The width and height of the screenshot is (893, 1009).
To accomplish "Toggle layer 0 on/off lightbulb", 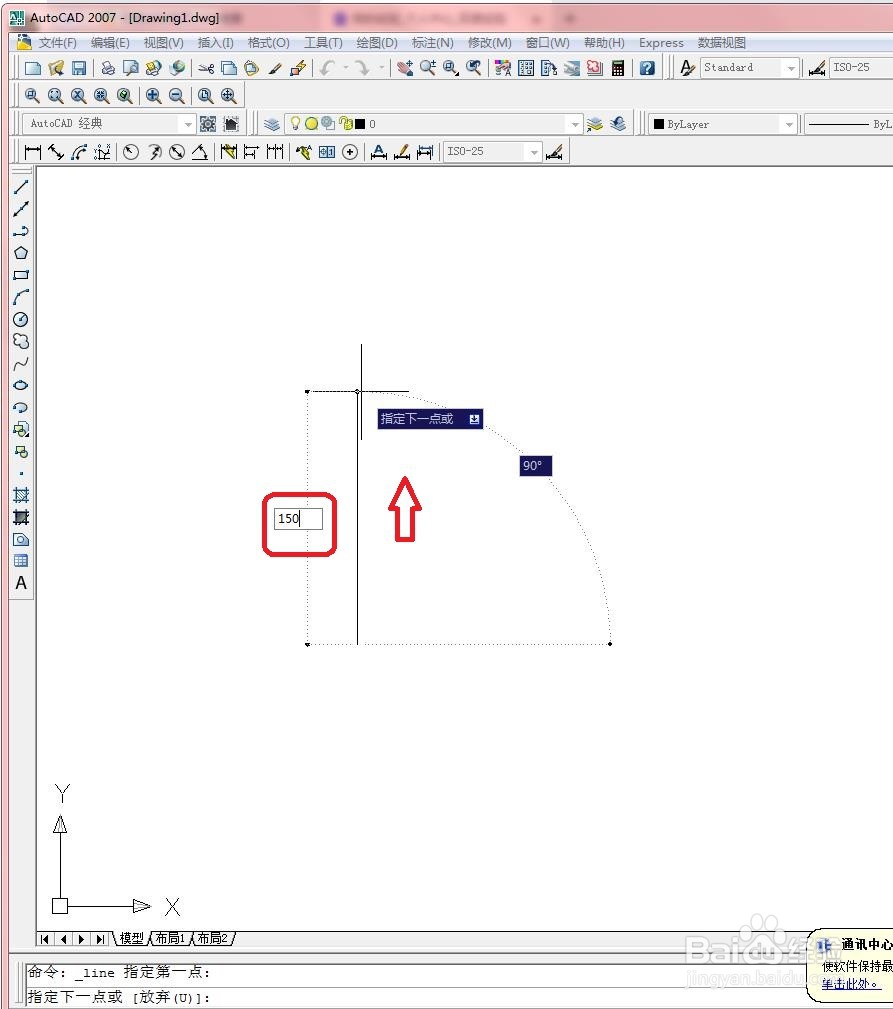I will [x=295, y=123].
